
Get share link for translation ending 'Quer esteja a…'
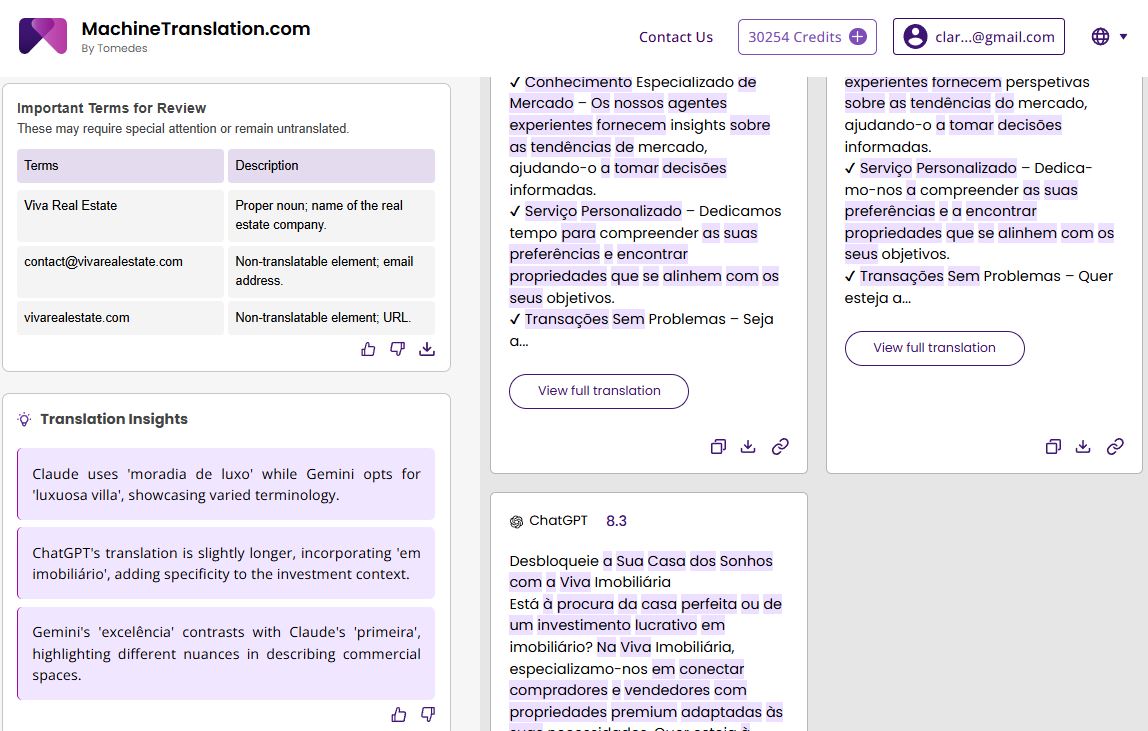pyautogui.click(x=1115, y=447)
